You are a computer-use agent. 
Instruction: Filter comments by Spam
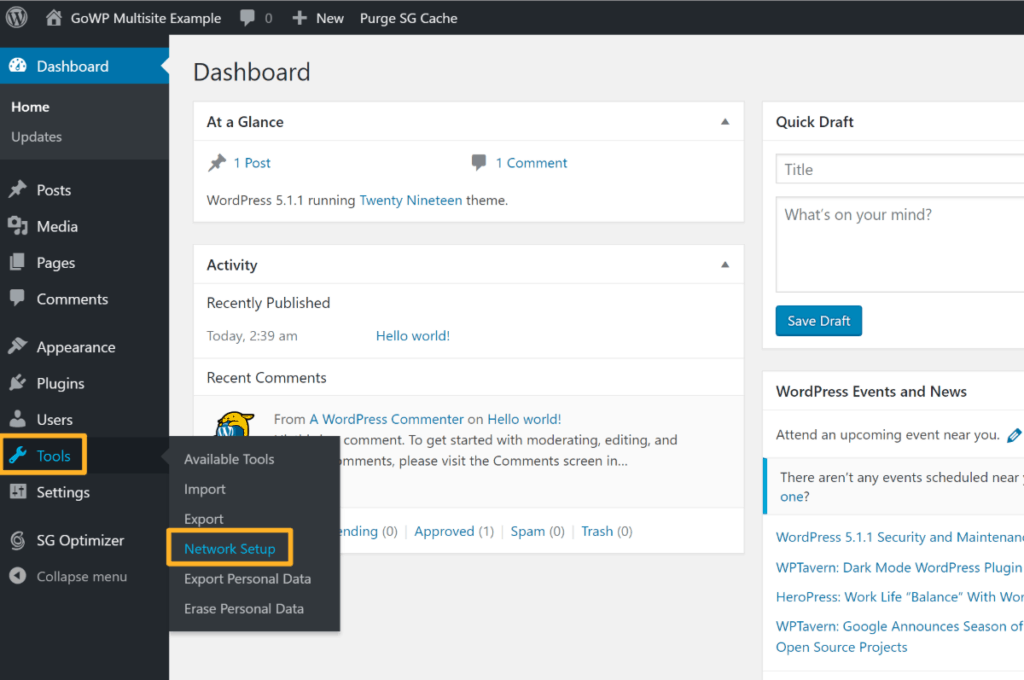click(528, 532)
